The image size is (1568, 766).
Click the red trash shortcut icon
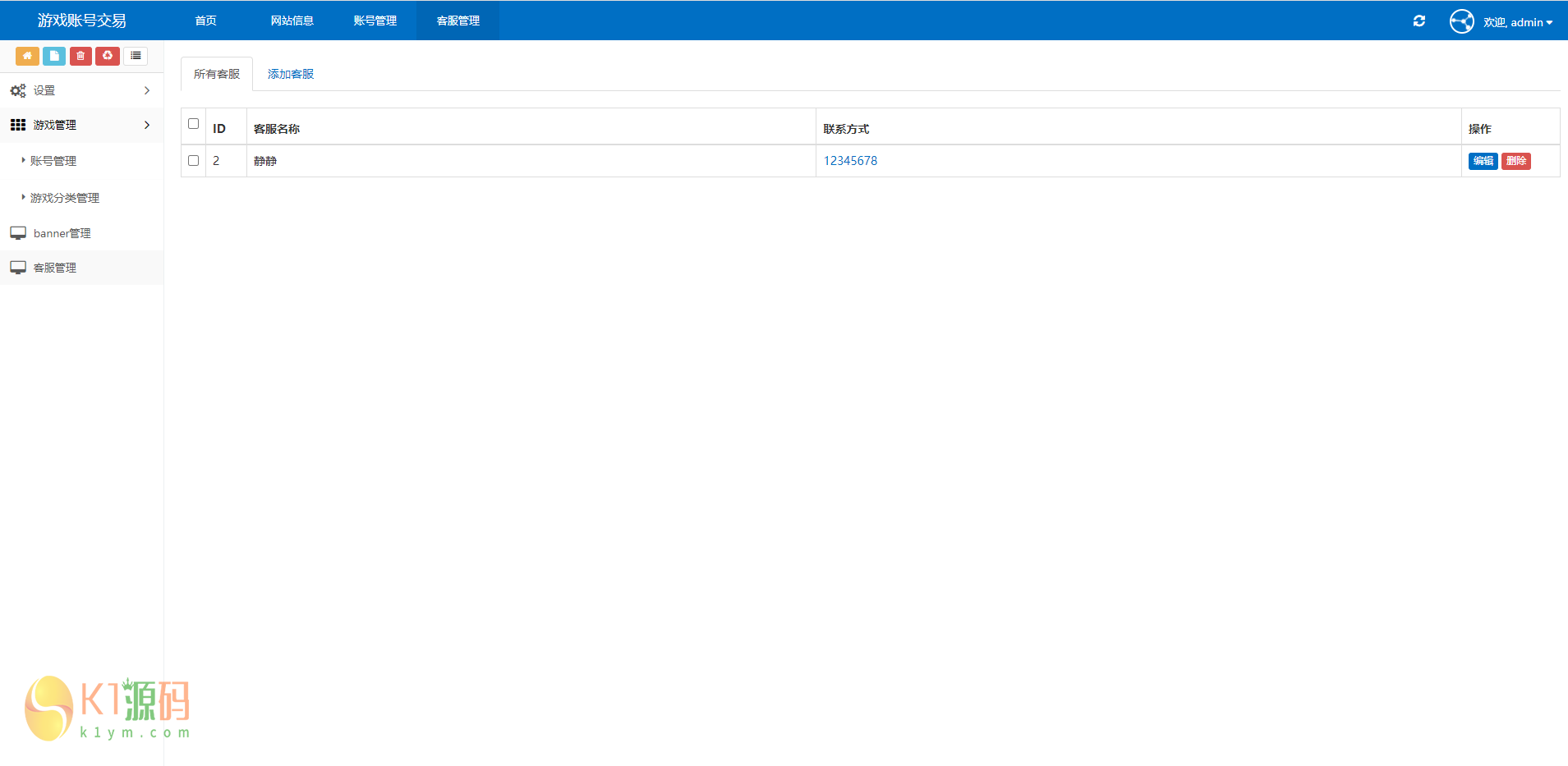(80, 56)
